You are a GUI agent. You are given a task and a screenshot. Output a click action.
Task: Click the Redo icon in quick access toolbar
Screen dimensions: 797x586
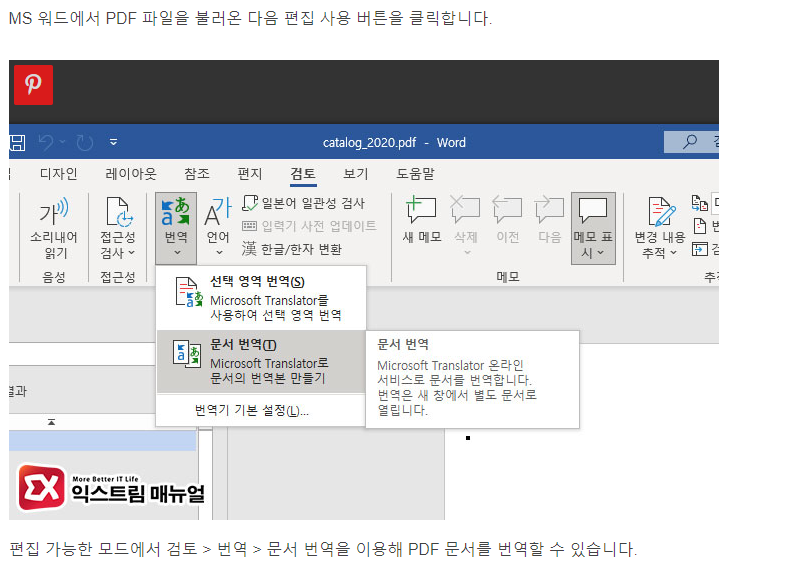click(x=84, y=142)
